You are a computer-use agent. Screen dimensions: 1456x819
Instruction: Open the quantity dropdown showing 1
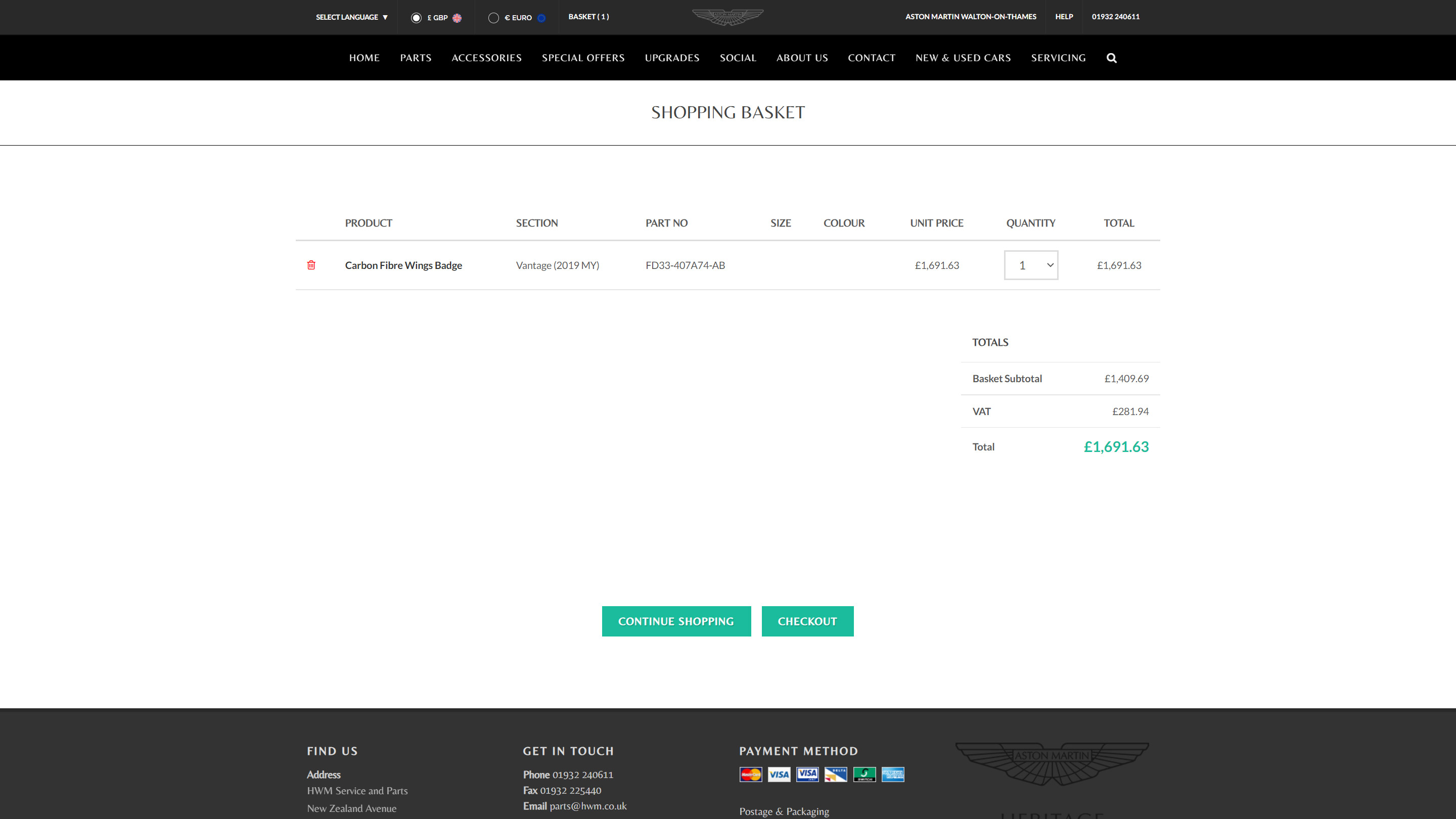click(1031, 265)
